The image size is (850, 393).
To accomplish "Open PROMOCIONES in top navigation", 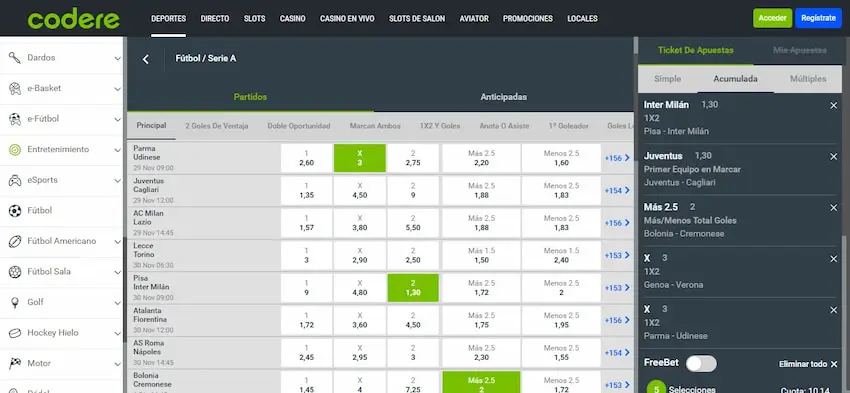I will point(527,18).
